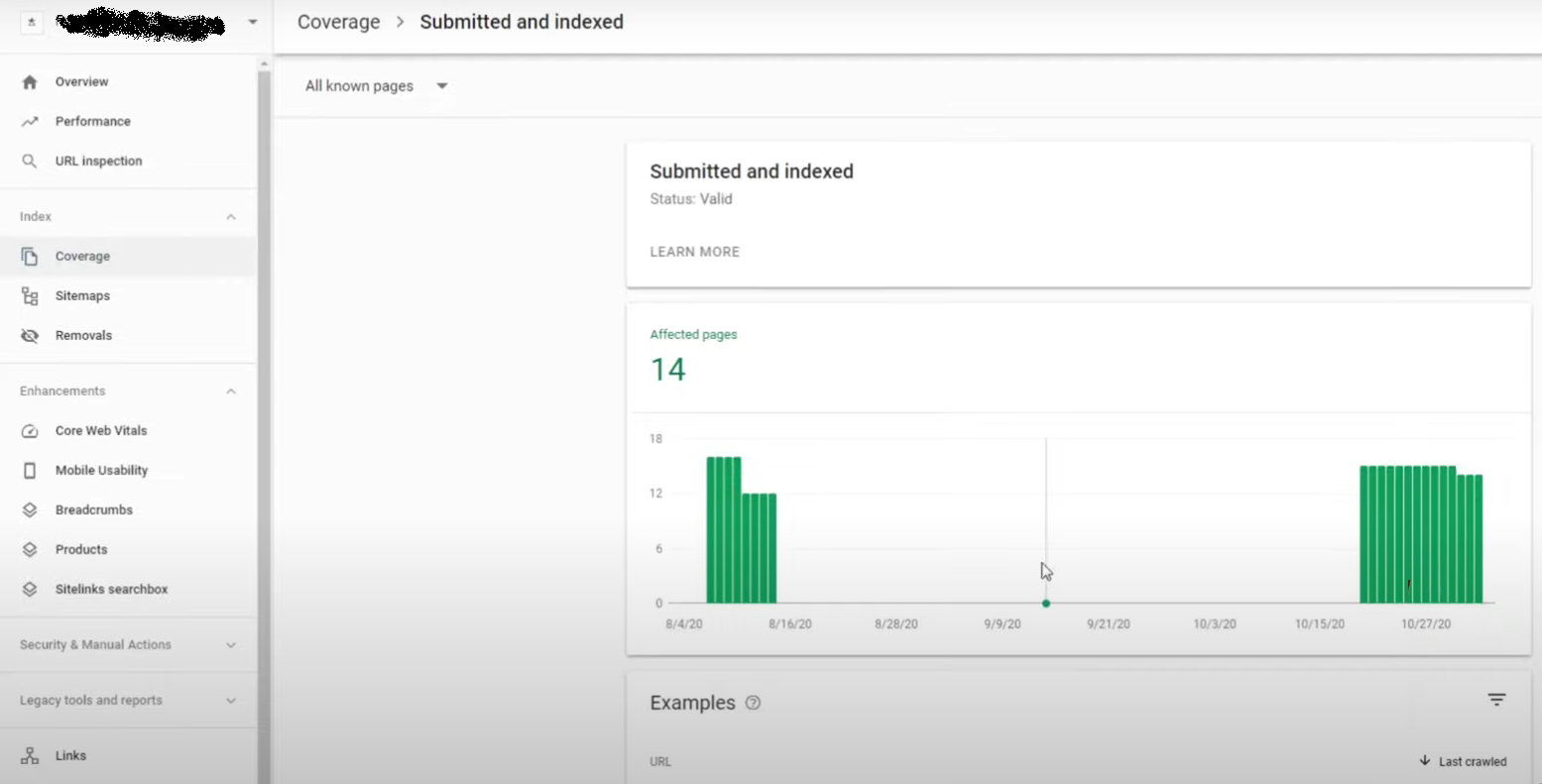Open Sitemaps via its sidebar icon
1542x784 pixels.
point(31,295)
